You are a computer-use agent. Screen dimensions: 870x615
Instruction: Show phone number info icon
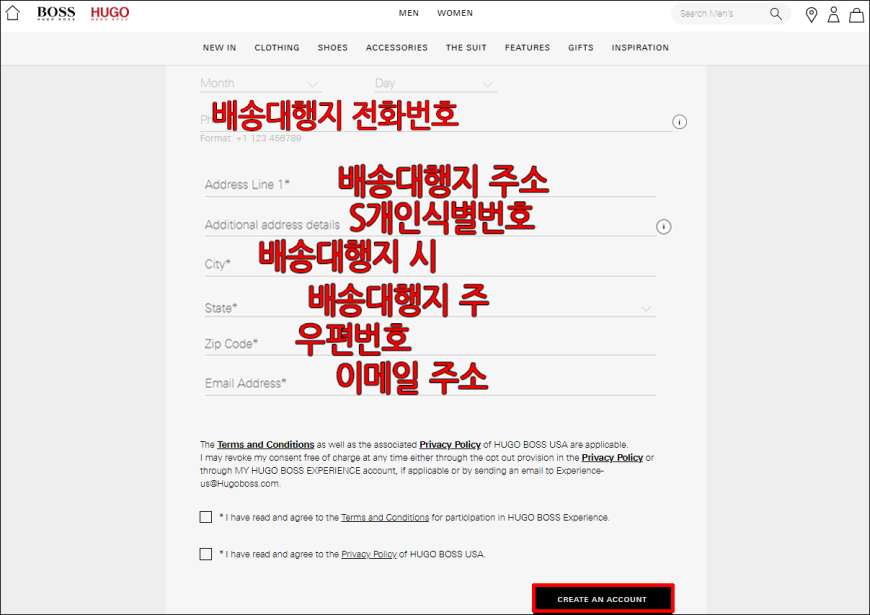680,122
